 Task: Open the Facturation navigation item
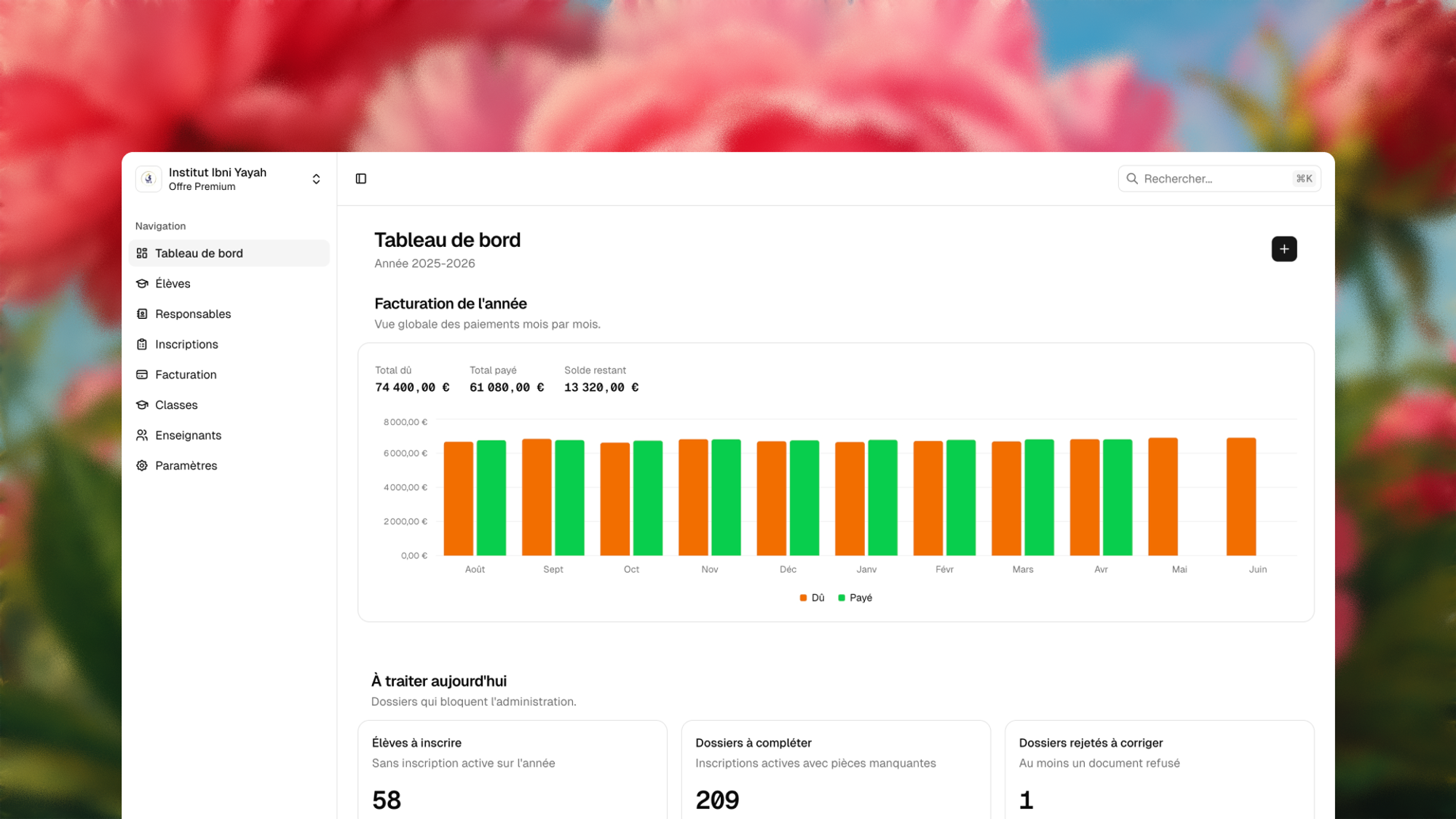(x=229, y=375)
